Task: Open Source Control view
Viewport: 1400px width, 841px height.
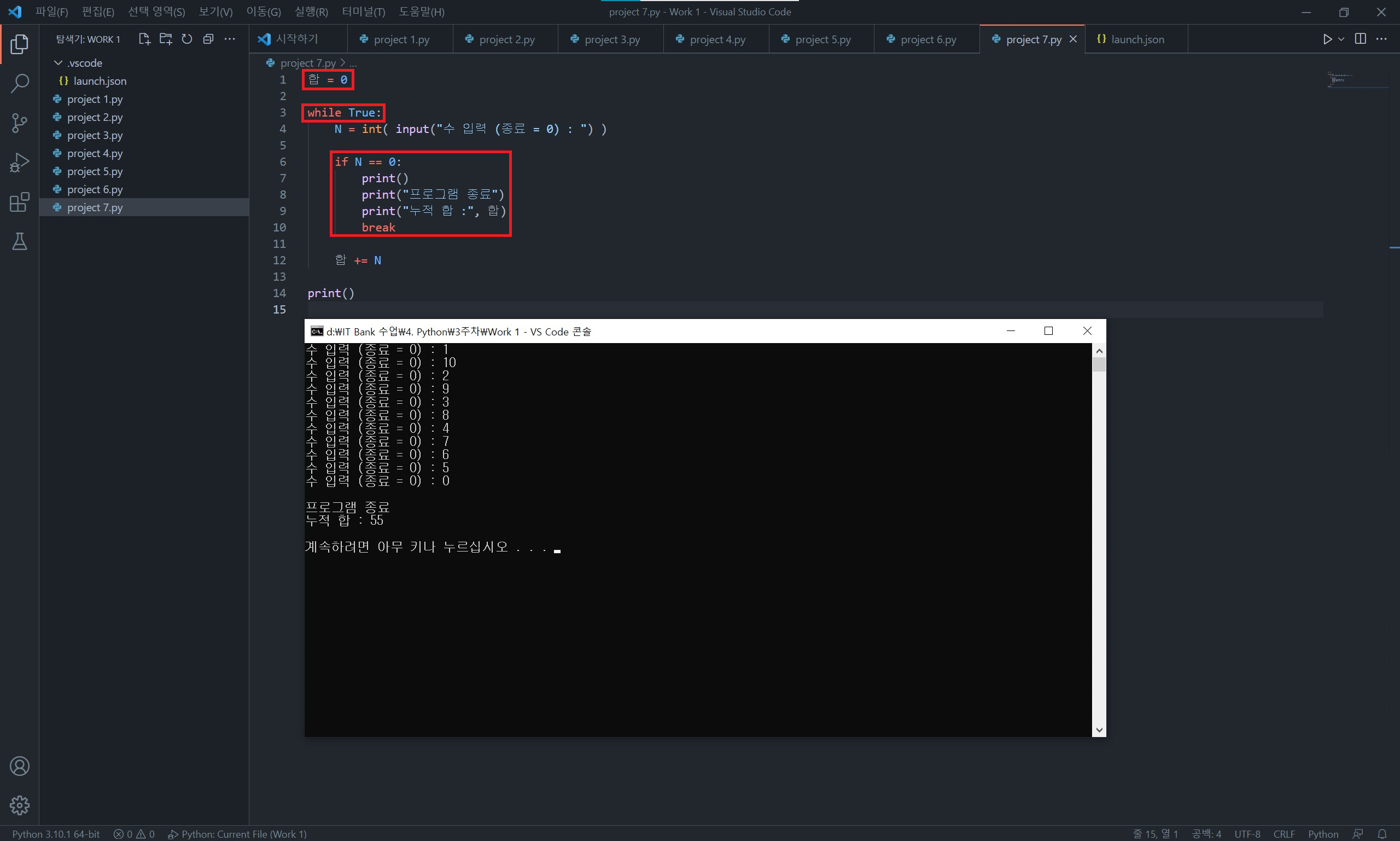Action: point(19,123)
